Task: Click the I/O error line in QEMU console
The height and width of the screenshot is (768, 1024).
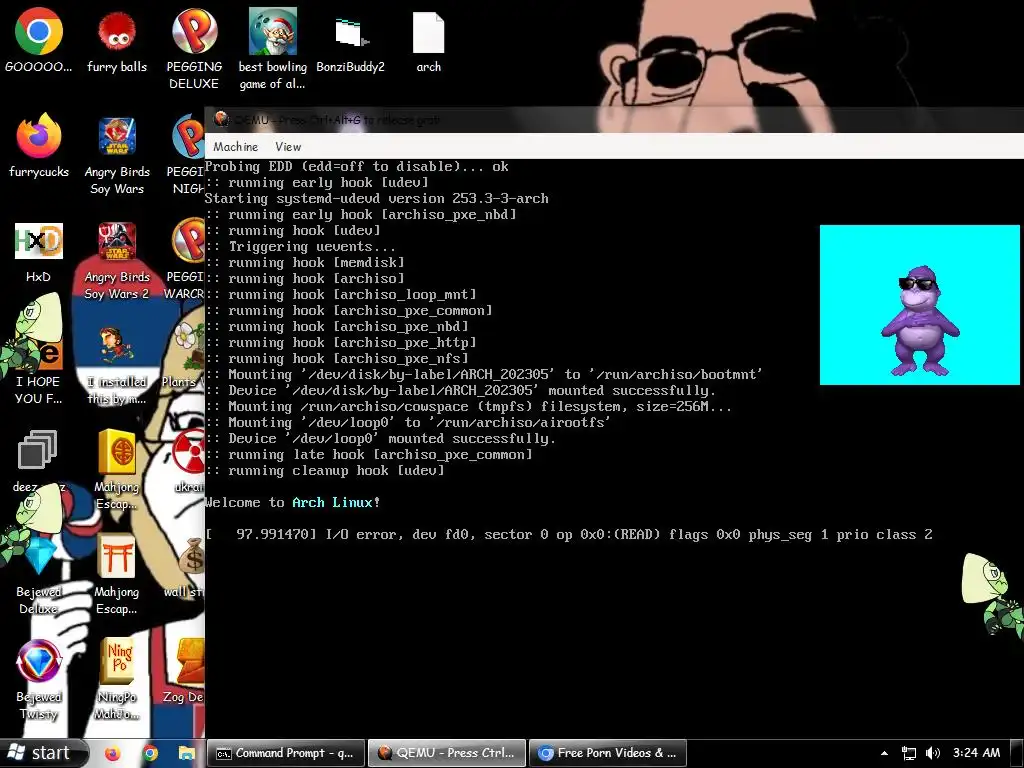Action: [569, 534]
